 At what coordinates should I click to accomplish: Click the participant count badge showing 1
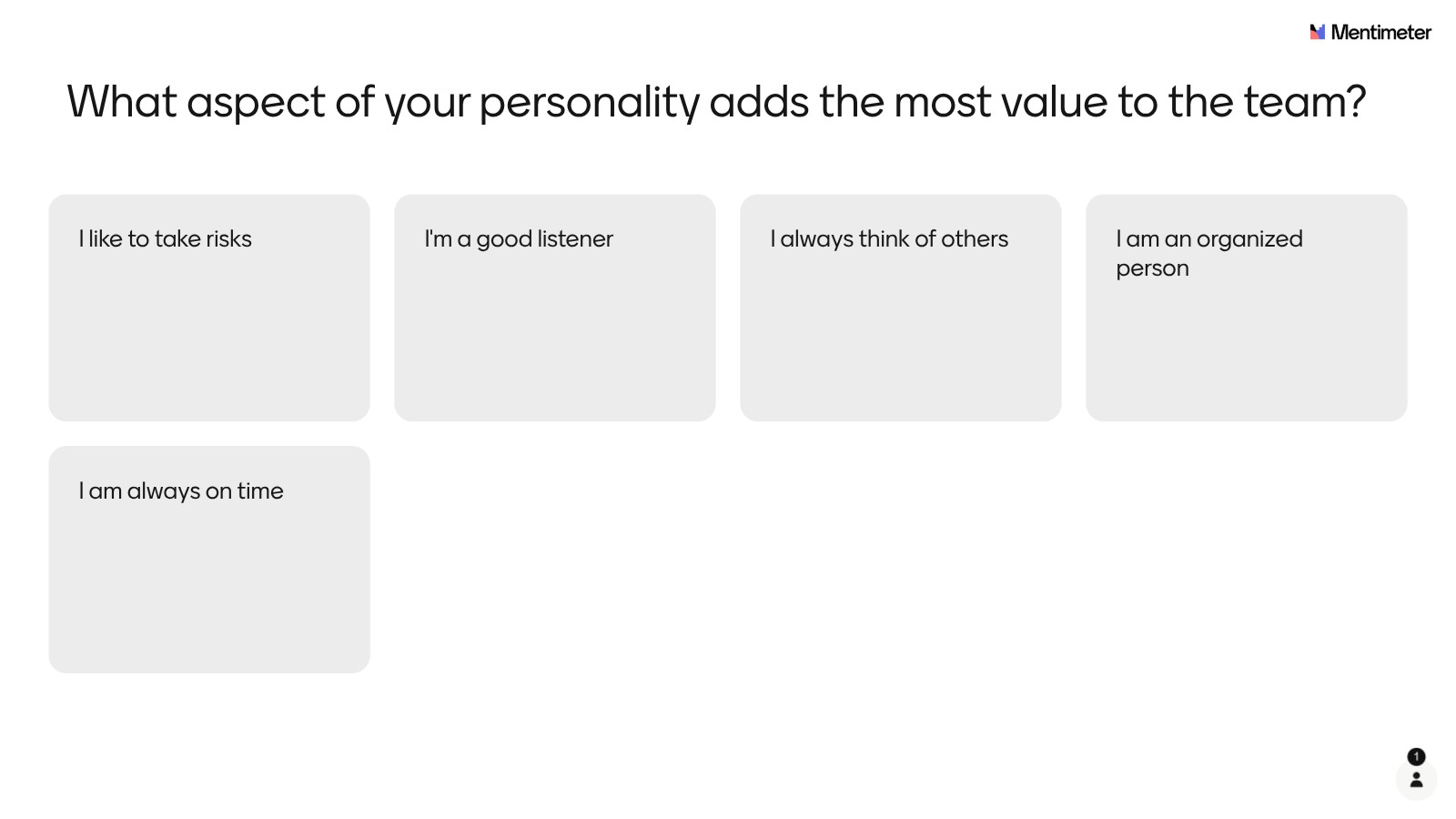[x=1416, y=756]
